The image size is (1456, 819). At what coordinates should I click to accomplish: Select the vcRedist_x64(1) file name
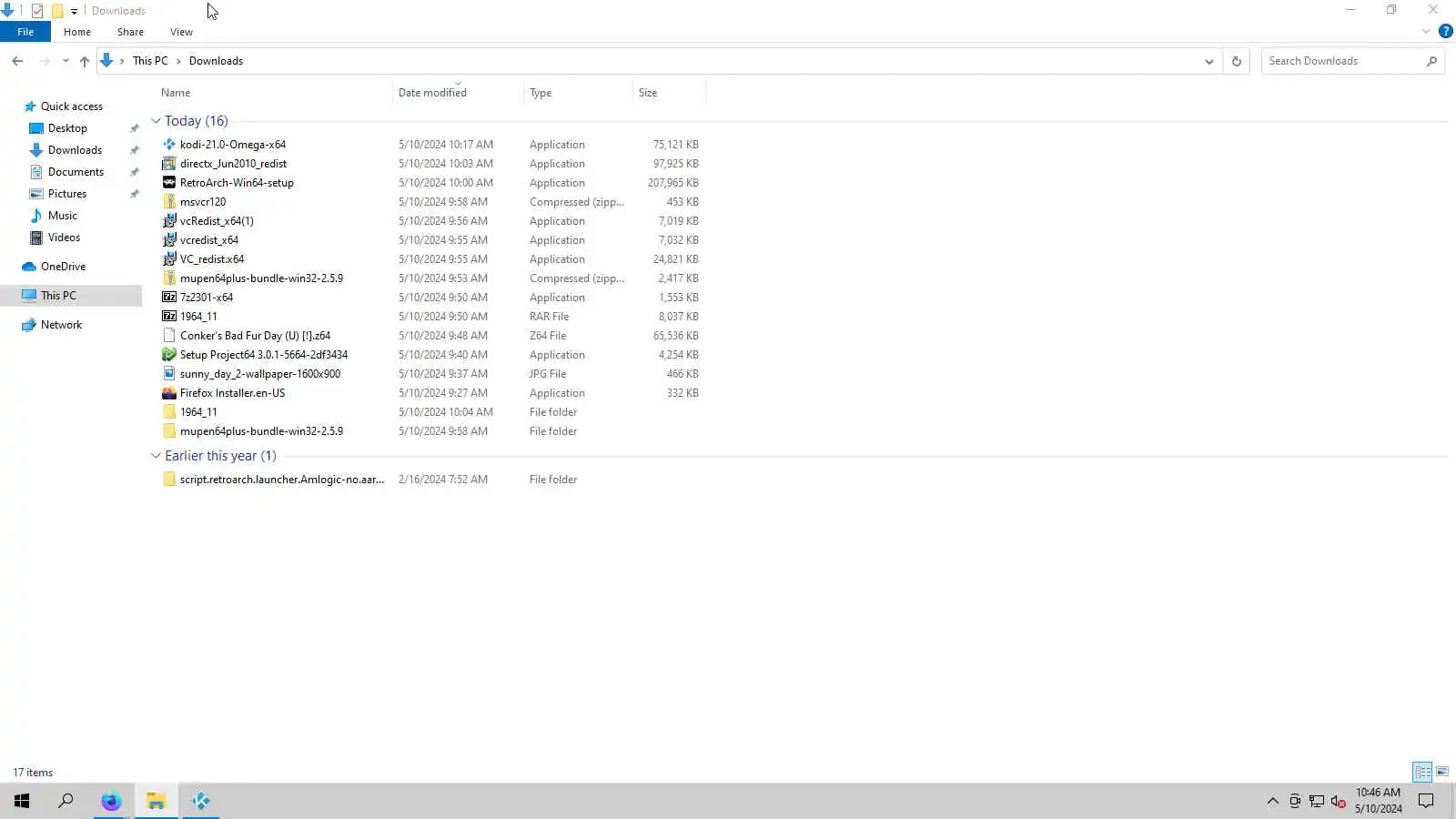(217, 221)
